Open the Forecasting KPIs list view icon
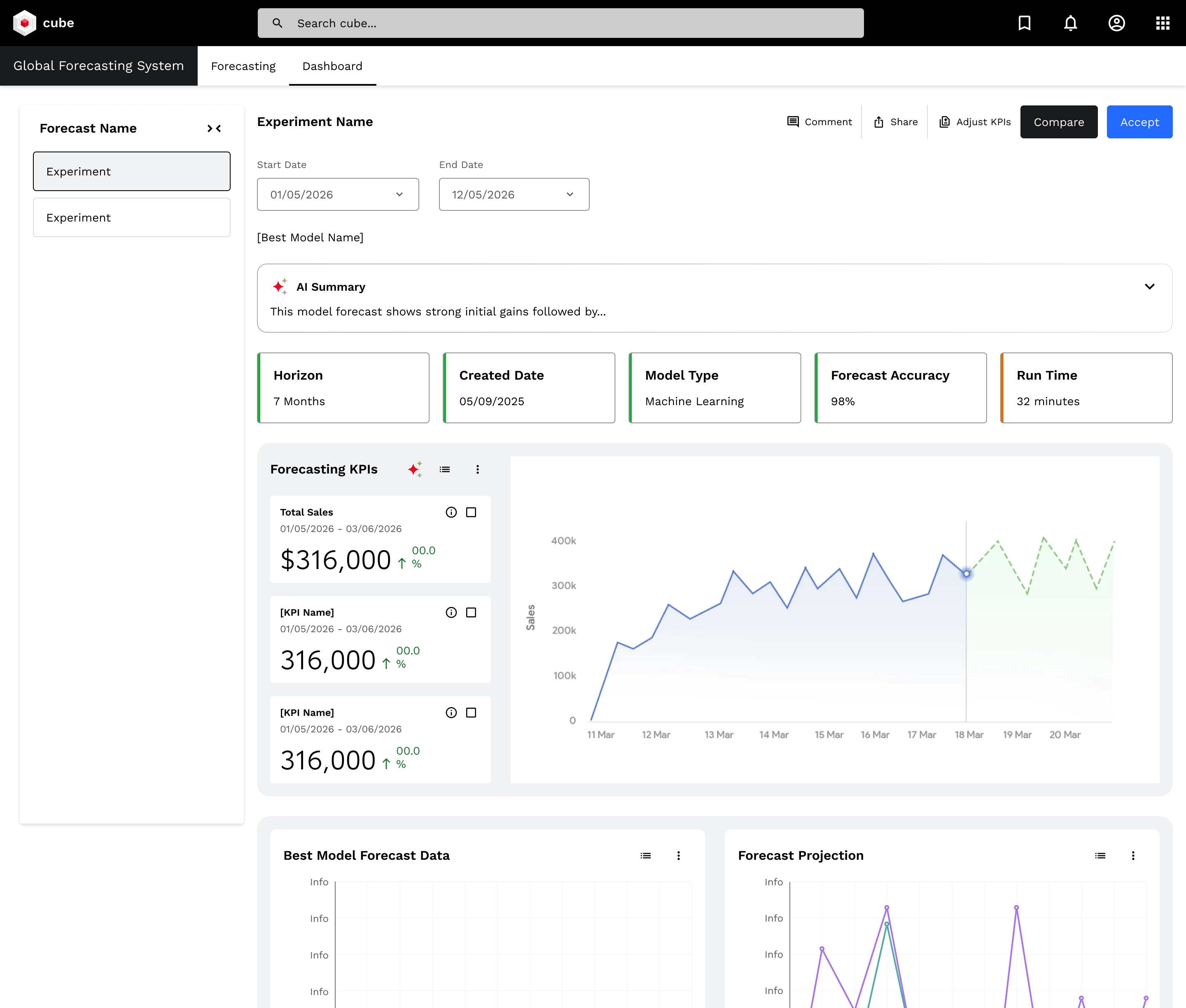The height and width of the screenshot is (1008, 1186). 445,469
